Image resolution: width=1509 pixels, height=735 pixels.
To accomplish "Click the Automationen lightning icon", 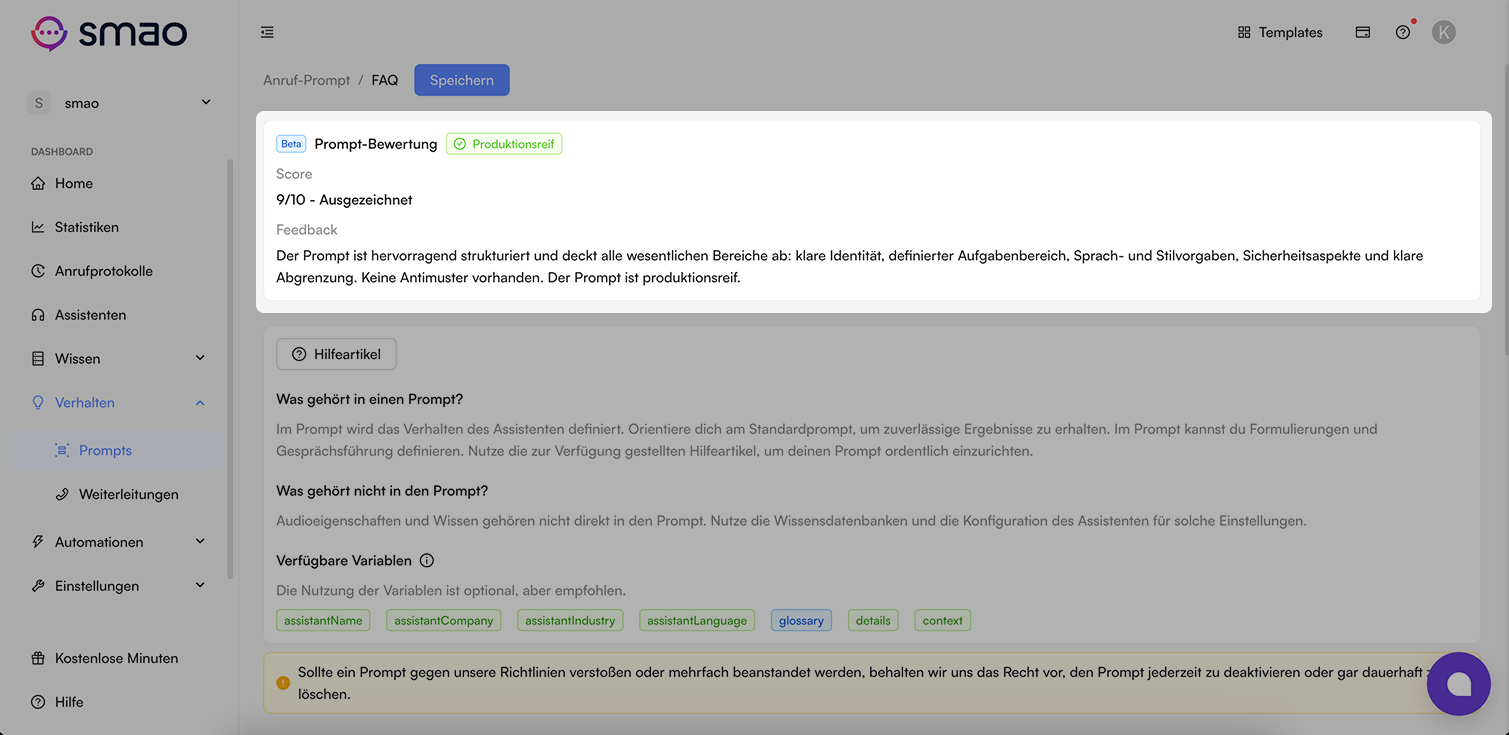I will 38,542.
